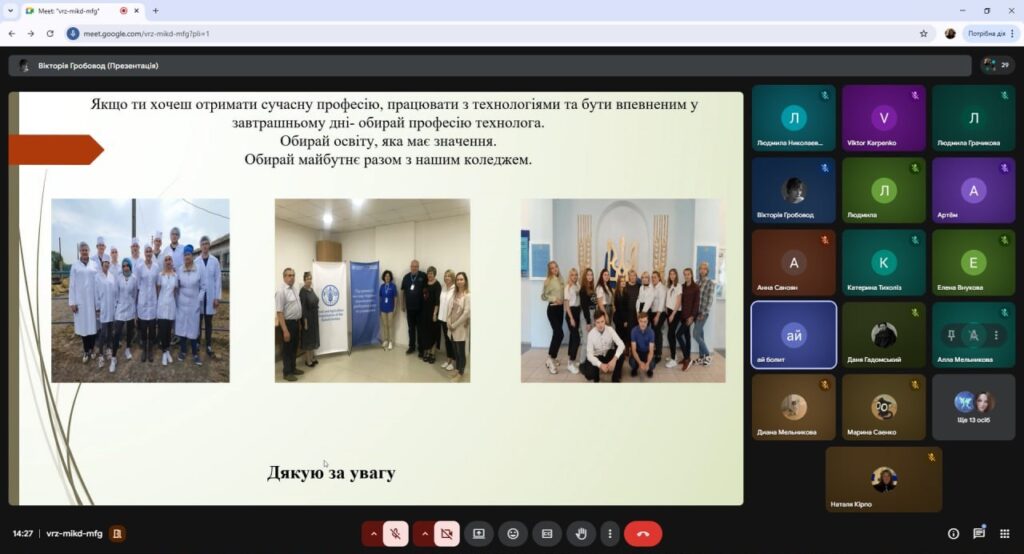The height and width of the screenshot is (554, 1024).
Task: Expand video settings chevron beside camera
Action: [x=424, y=534]
